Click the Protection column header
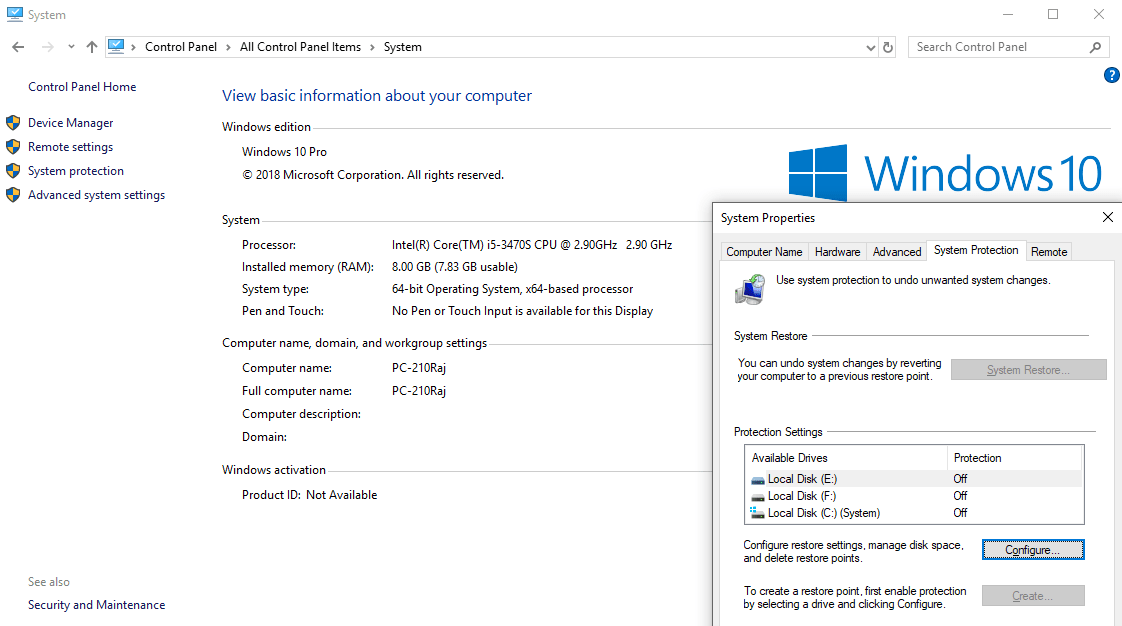 (x=1015, y=458)
